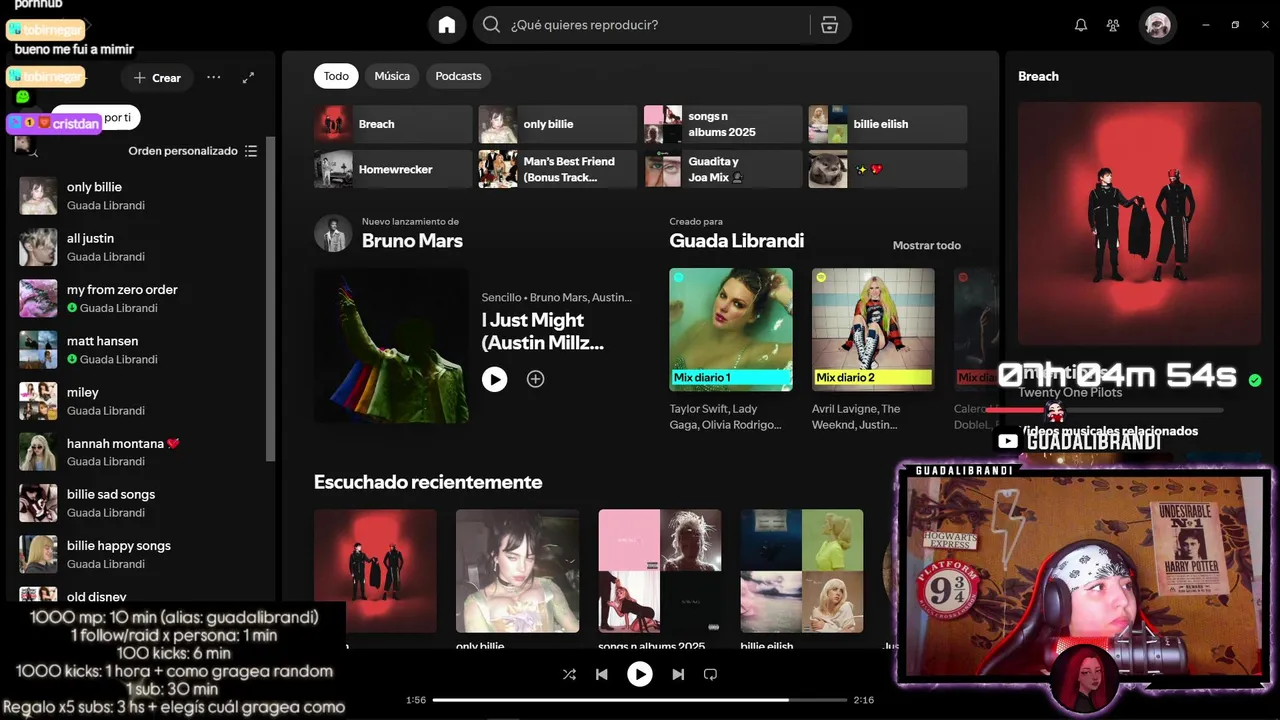This screenshot has width=1280, height=720.
Task: Toggle shuffle playback
Action: (x=569, y=674)
